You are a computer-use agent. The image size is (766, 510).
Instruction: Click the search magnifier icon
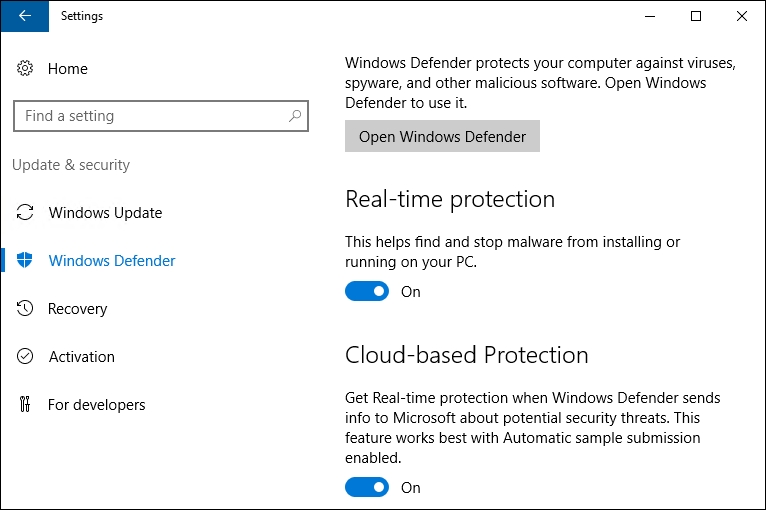(295, 116)
